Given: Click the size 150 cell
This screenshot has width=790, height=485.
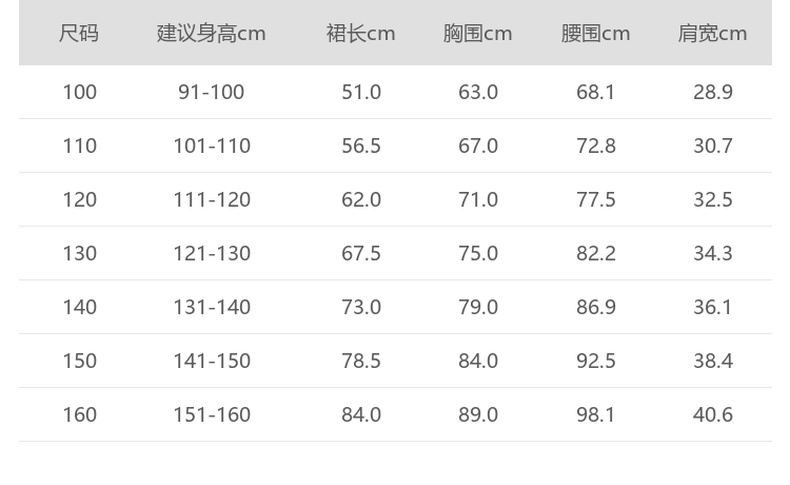Looking at the screenshot, I should [79, 361].
